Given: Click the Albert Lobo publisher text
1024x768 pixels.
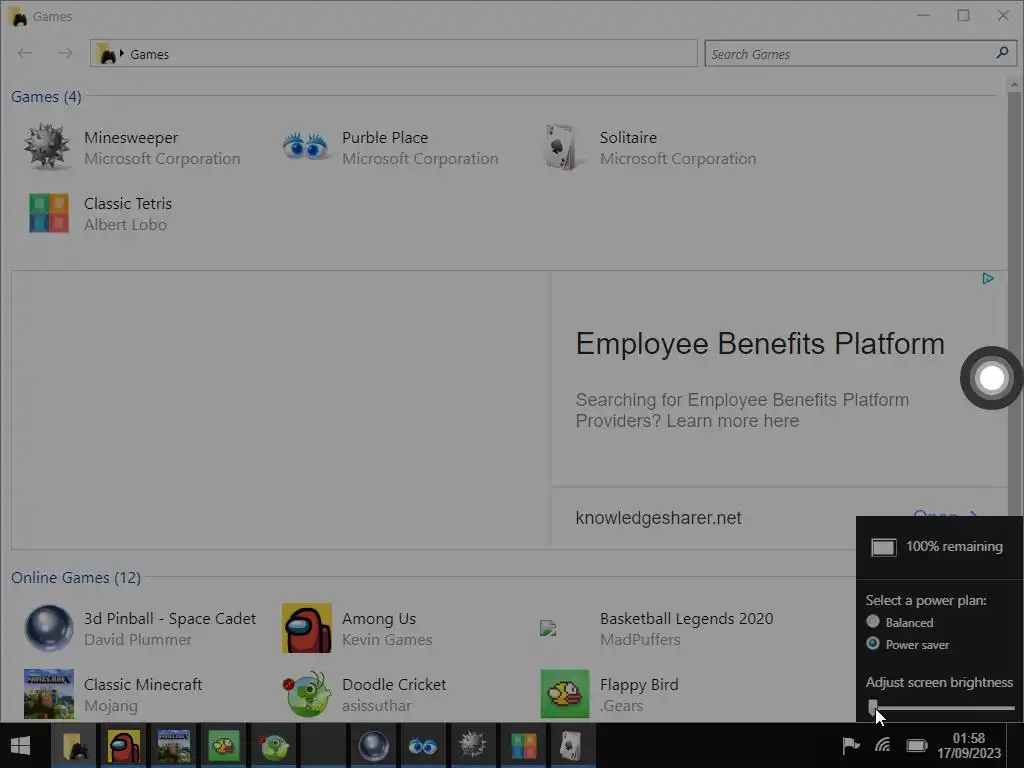Looking at the screenshot, I should pos(125,225).
